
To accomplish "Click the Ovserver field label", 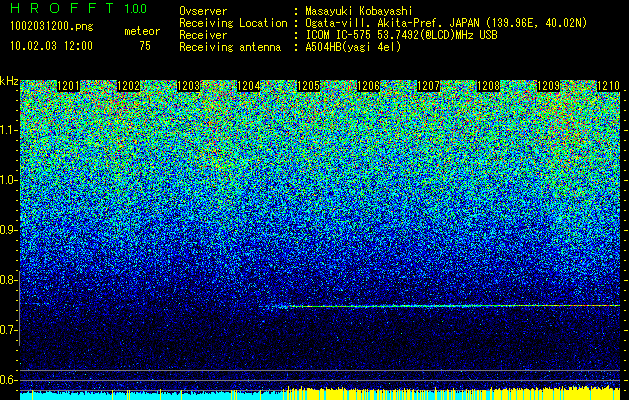I will pyautogui.click(x=203, y=11).
